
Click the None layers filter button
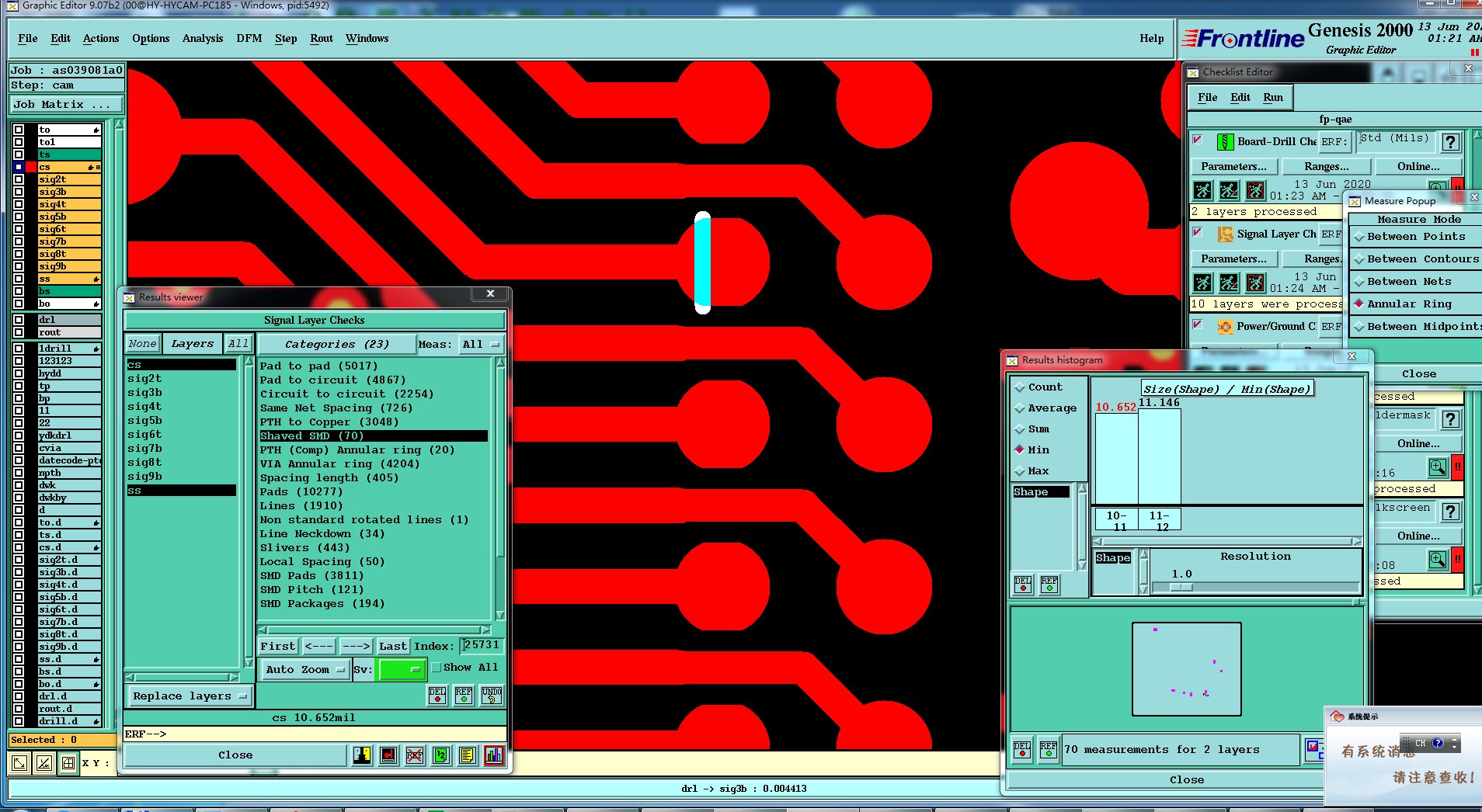143,343
